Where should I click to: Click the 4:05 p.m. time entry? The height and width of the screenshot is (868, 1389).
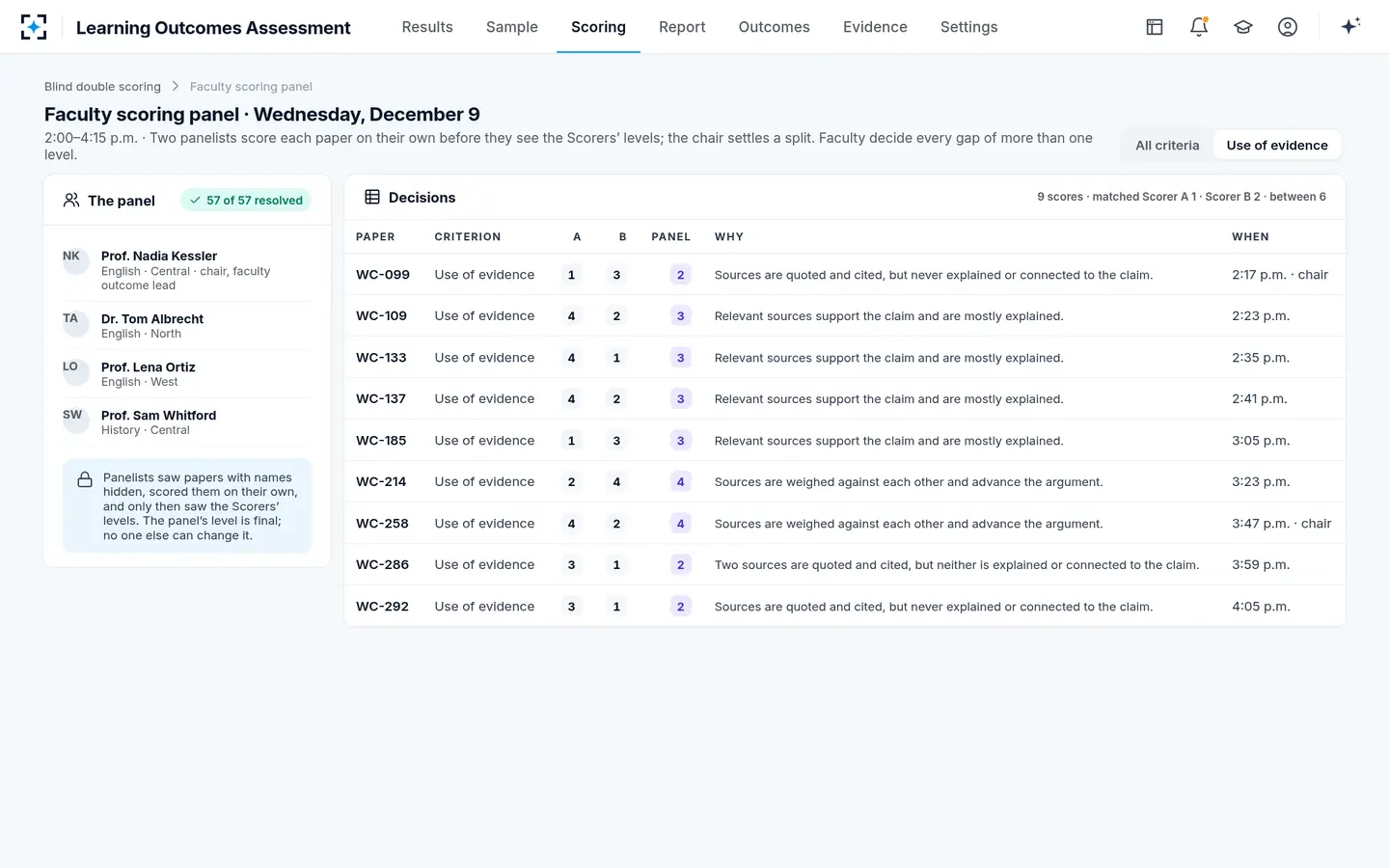1261,607
